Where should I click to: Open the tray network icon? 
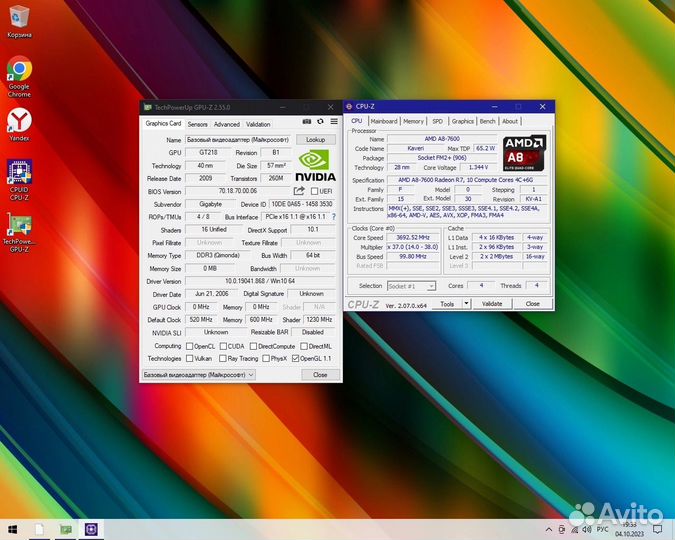574,529
